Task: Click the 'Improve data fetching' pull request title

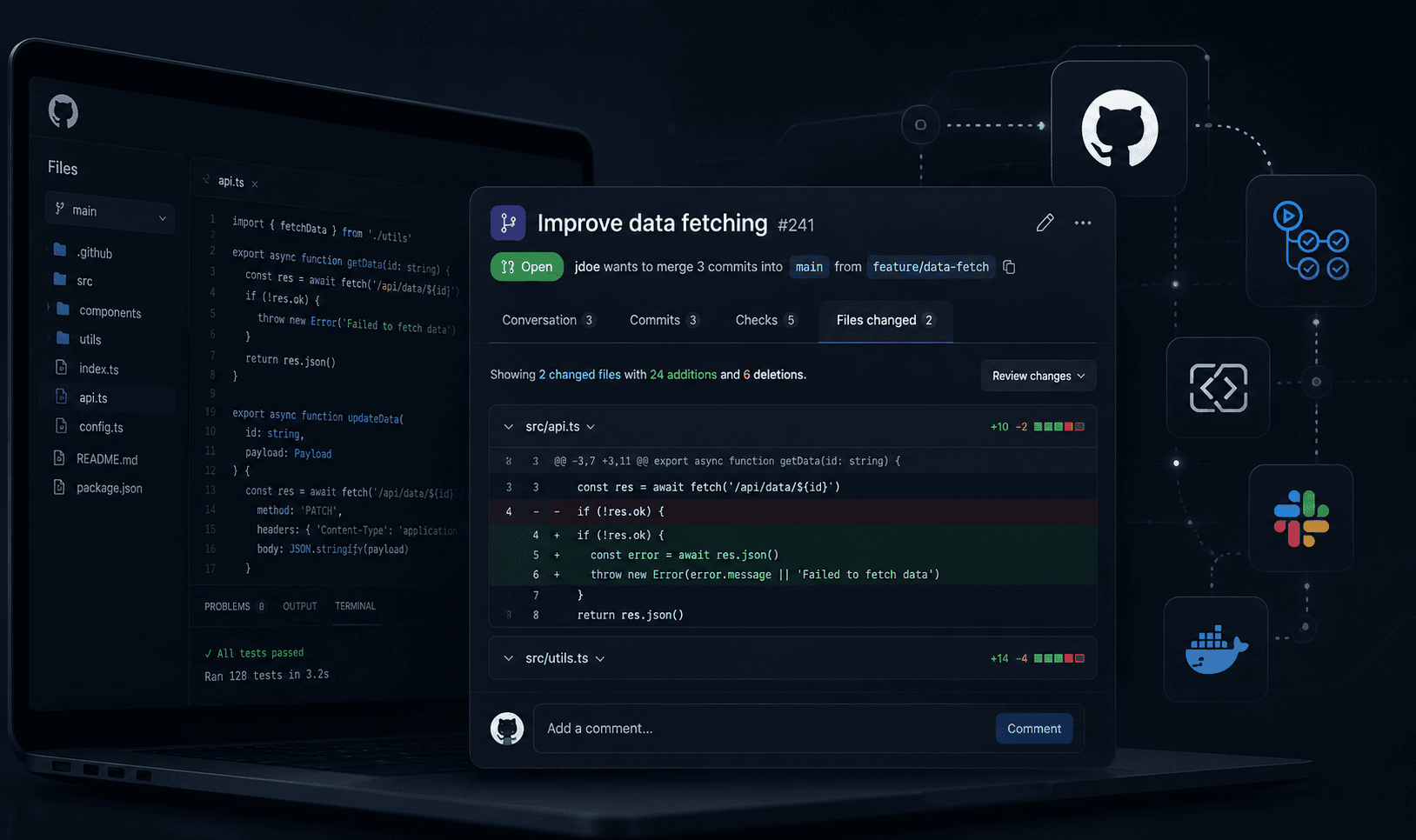Action: point(652,223)
